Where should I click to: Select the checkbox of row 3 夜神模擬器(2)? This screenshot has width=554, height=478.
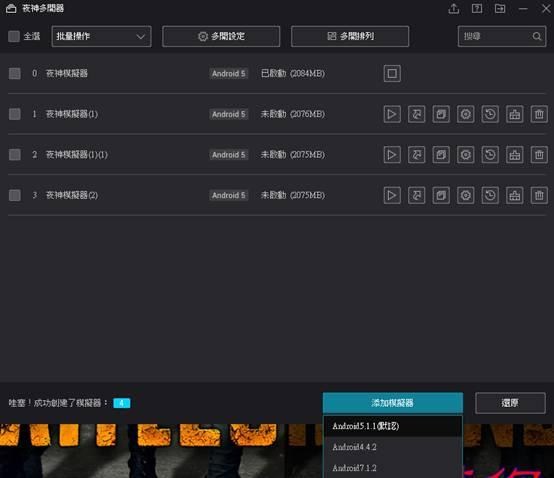[14, 195]
